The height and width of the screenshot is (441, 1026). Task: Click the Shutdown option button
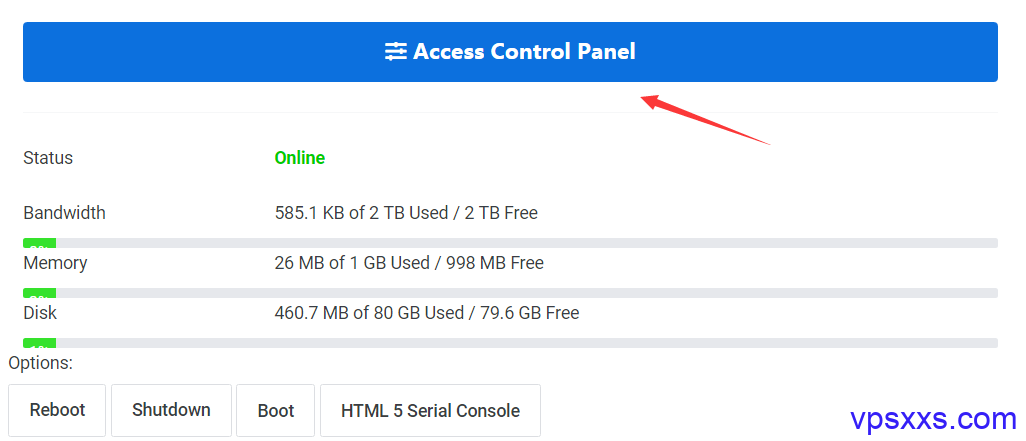click(x=171, y=410)
